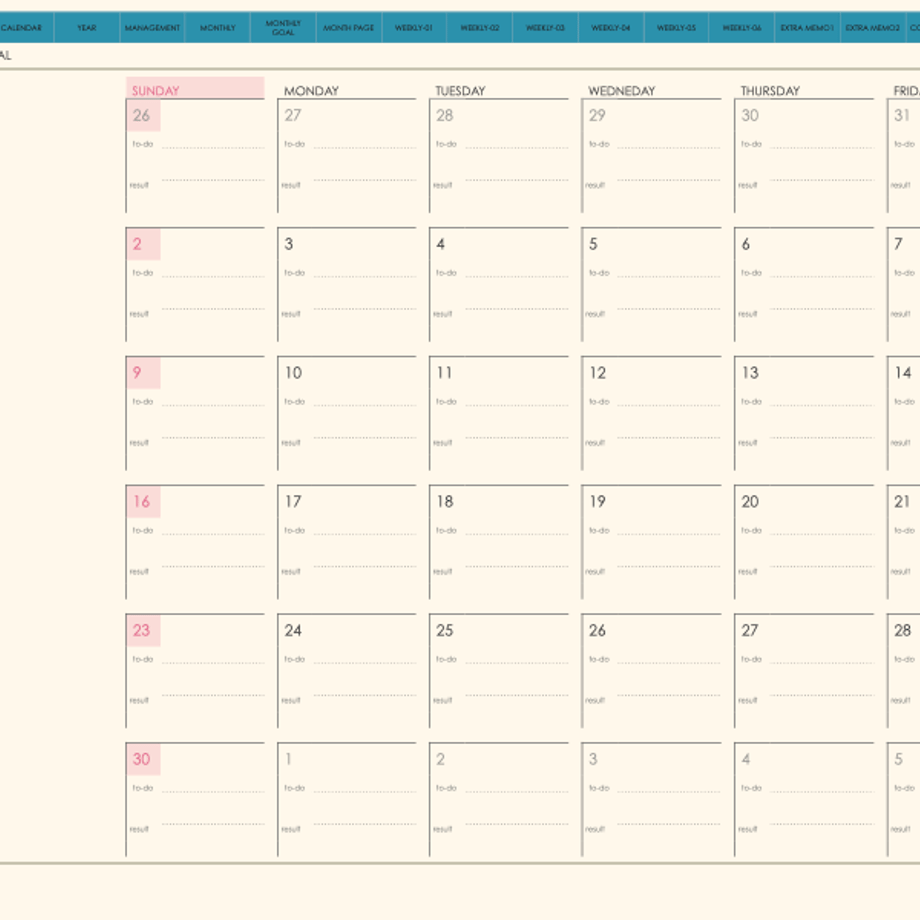
Task: Select date 7 in the Friday column
Action: pyautogui.click(x=898, y=244)
